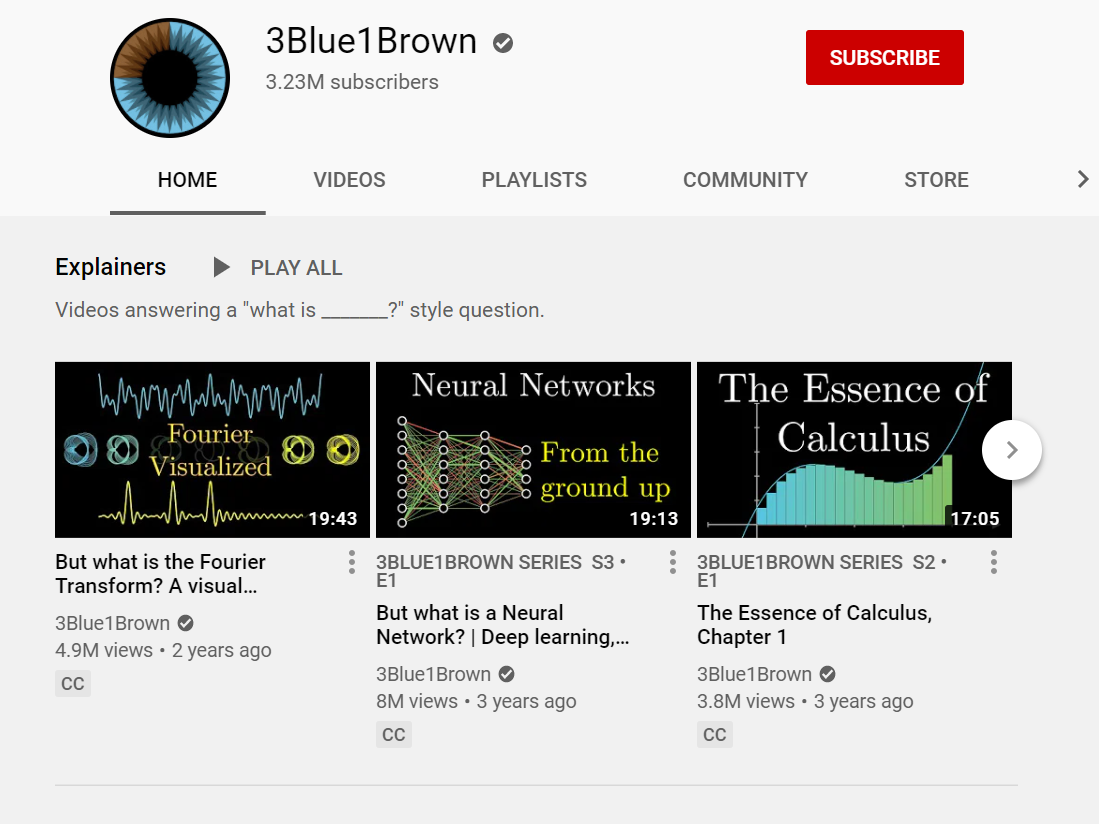
Task: Open 'The Essence of Calculus, Chapter 1' title
Action: (814, 625)
